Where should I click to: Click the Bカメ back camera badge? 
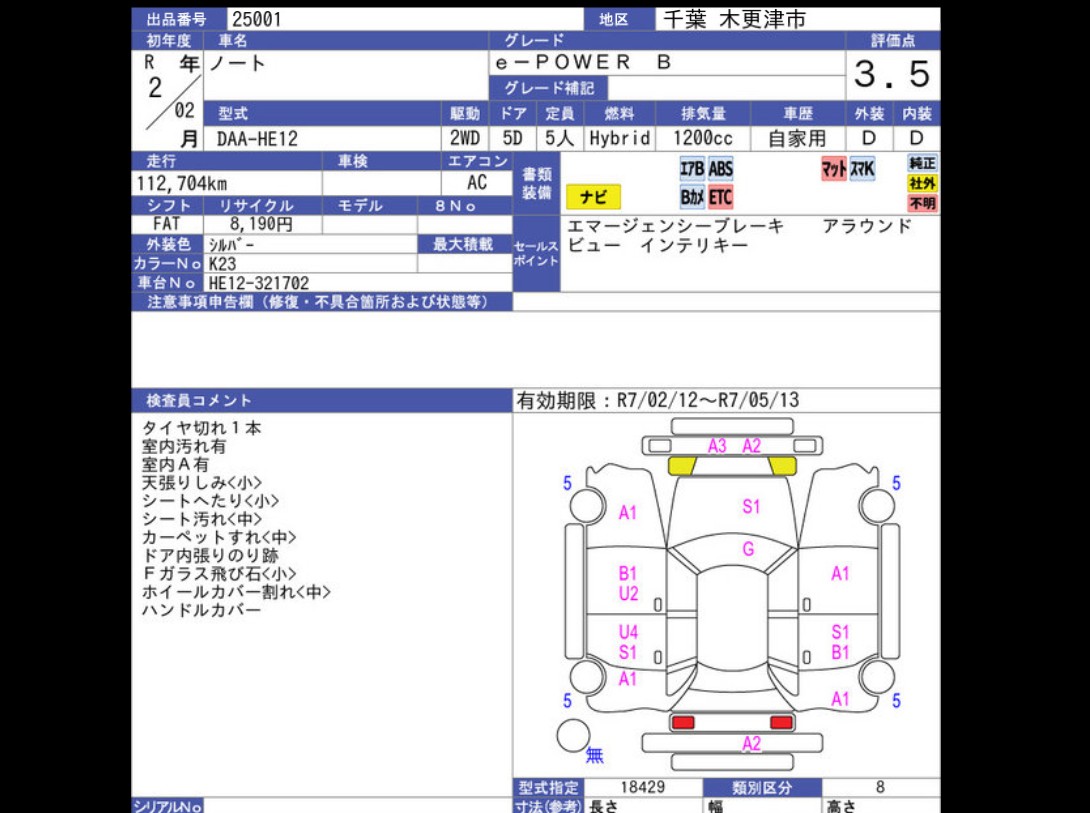pos(692,197)
